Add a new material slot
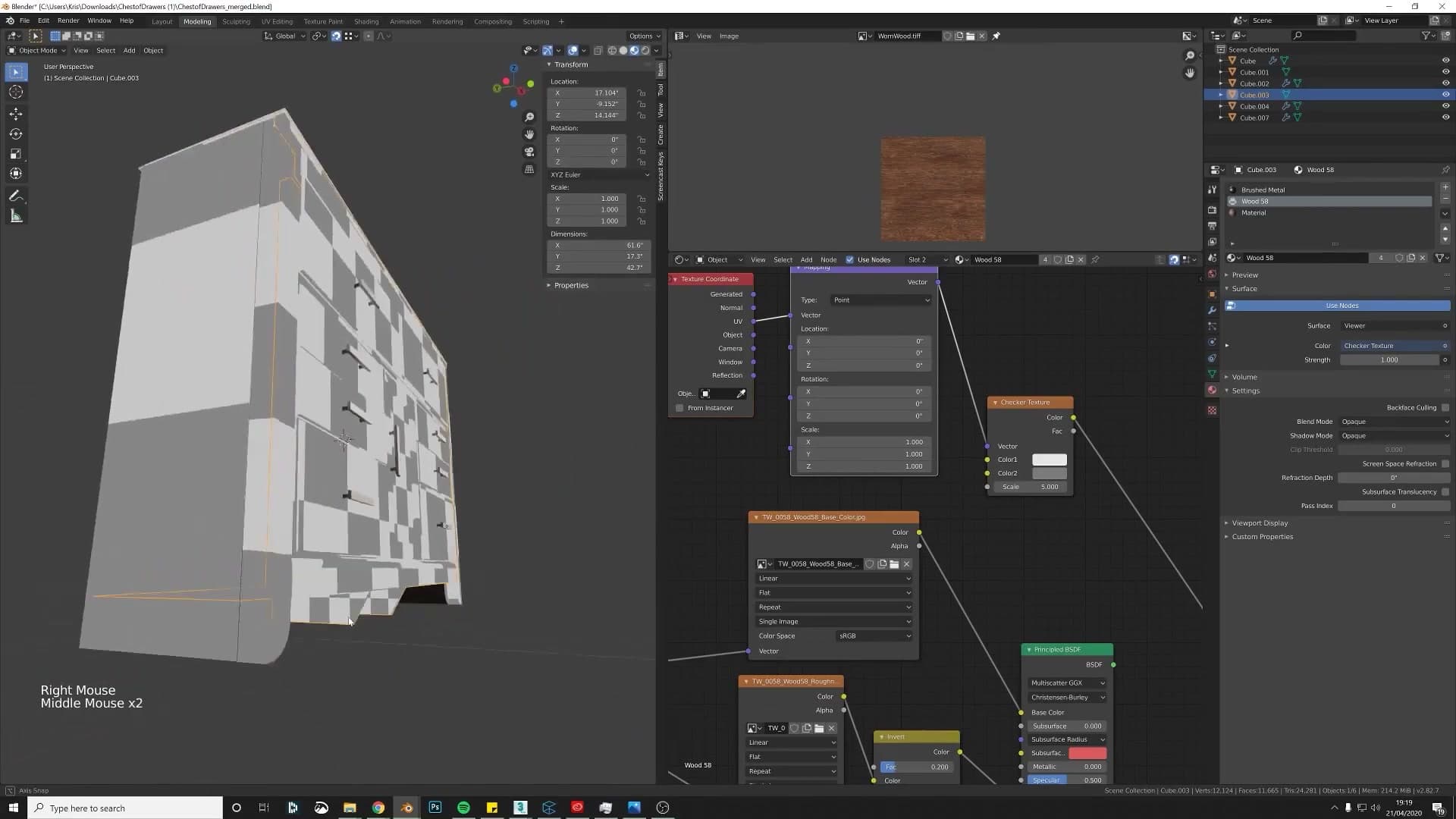 1445,187
